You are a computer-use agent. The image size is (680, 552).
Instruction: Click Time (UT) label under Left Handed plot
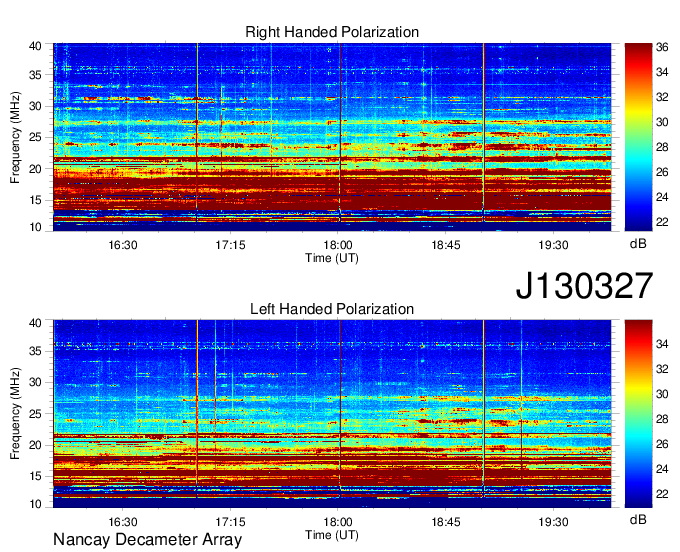[x=332, y=535]
